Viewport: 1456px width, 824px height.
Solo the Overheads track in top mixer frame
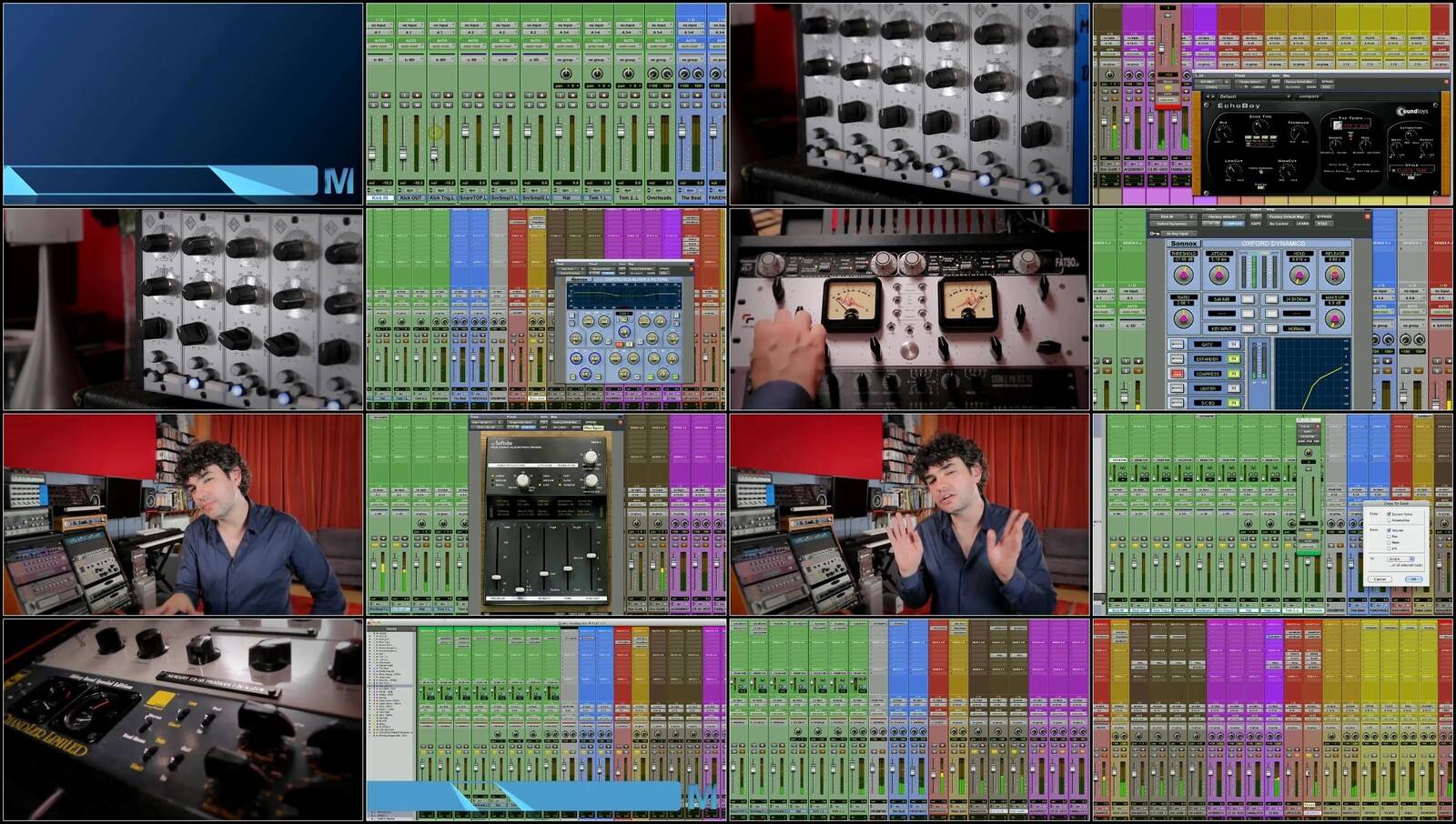(653, 105)
